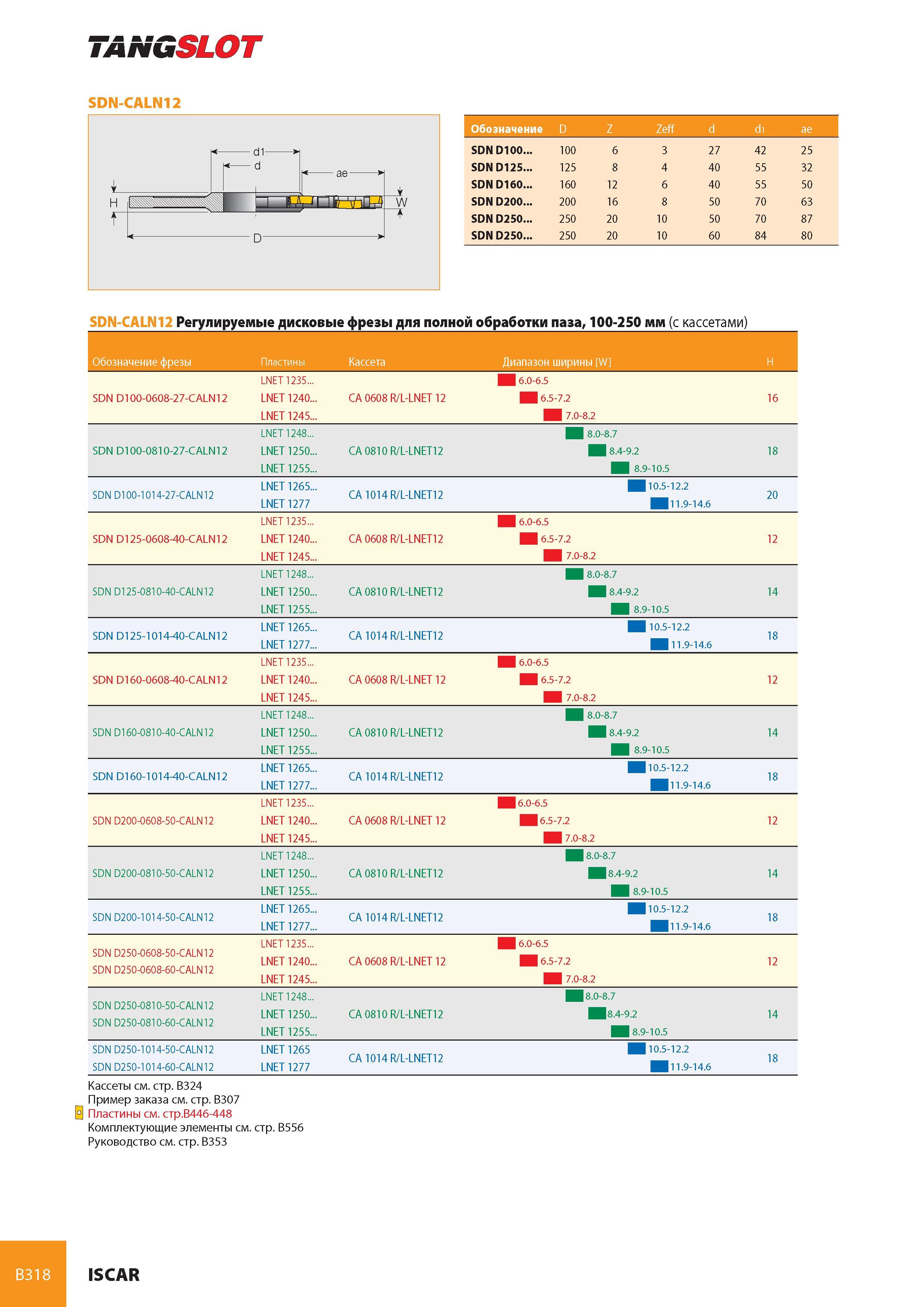Select SDN D250-1014-50-CALN12 designation

153,1050
